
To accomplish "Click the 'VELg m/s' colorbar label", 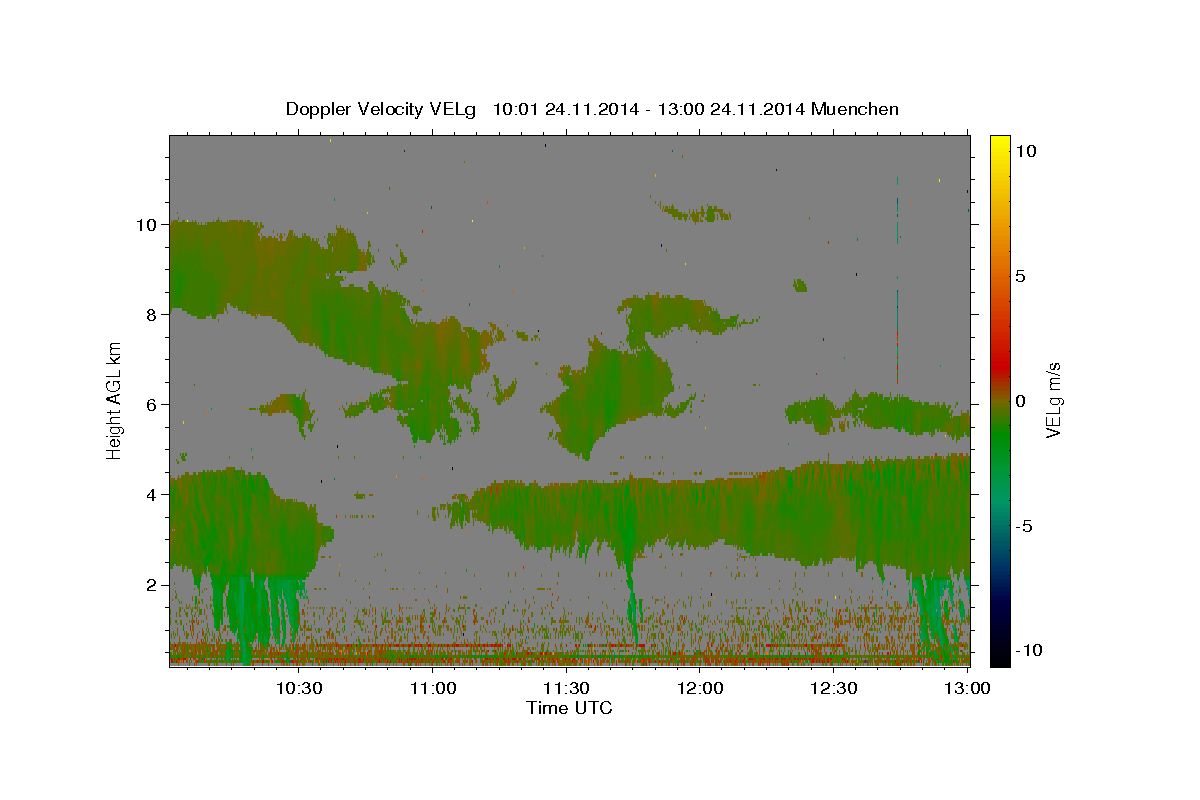I will tap(1052, 400).
